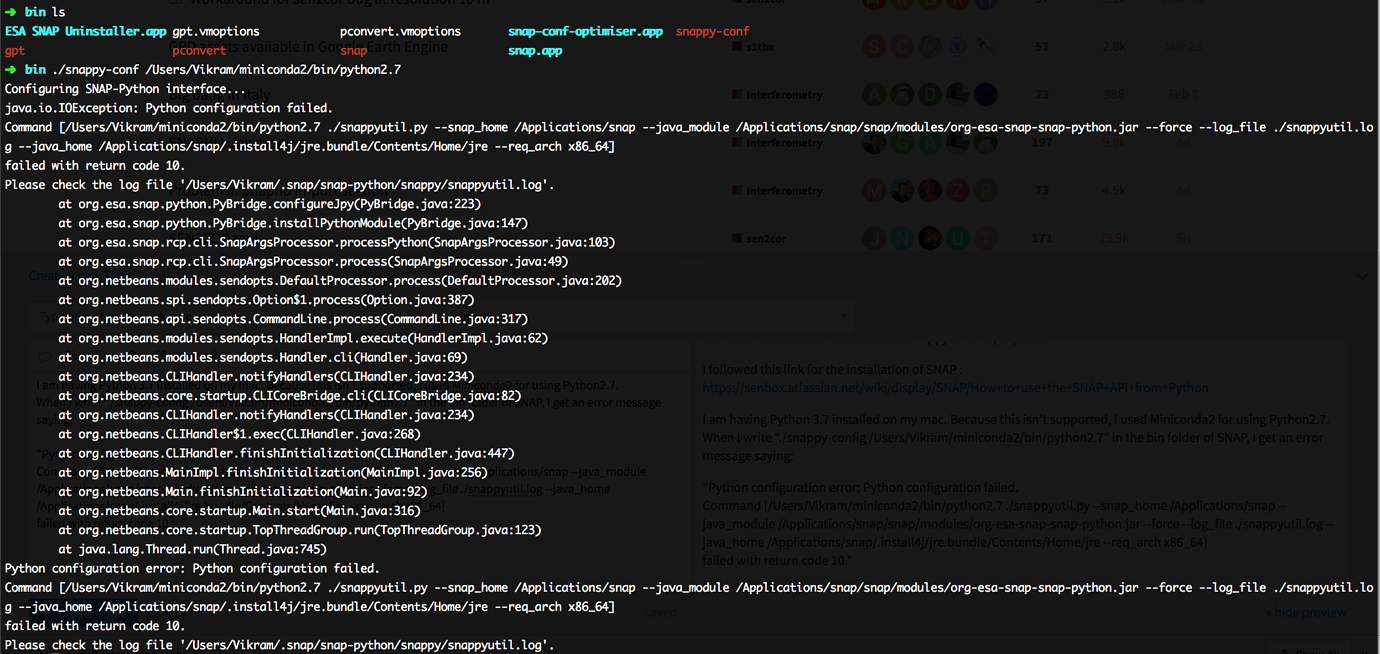This screenshot has height=654, width=1380.
Task: Click 'snap-conf-optimiser.app' in the terminal listing
Action: (x=585, y=31)
